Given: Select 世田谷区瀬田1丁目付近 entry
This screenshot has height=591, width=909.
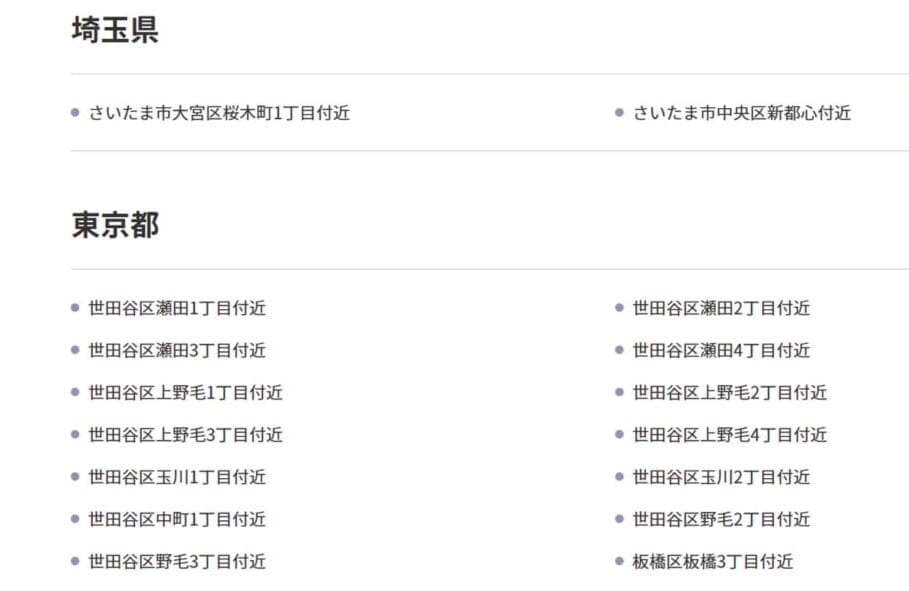Looking at the screenshot, I should click(x=177, y=308).
